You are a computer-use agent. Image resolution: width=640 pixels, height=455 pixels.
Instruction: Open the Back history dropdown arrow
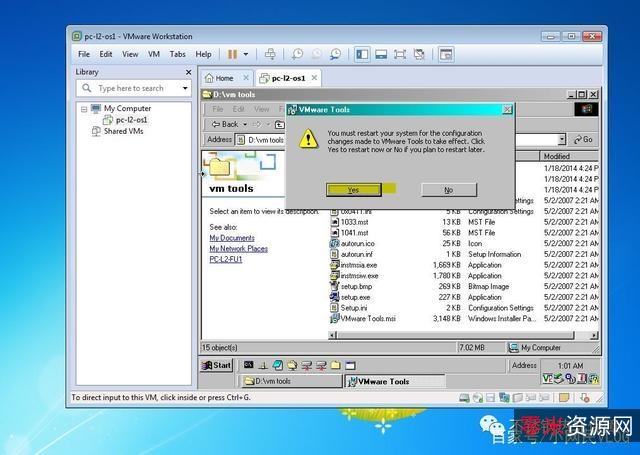pos(245,124)
